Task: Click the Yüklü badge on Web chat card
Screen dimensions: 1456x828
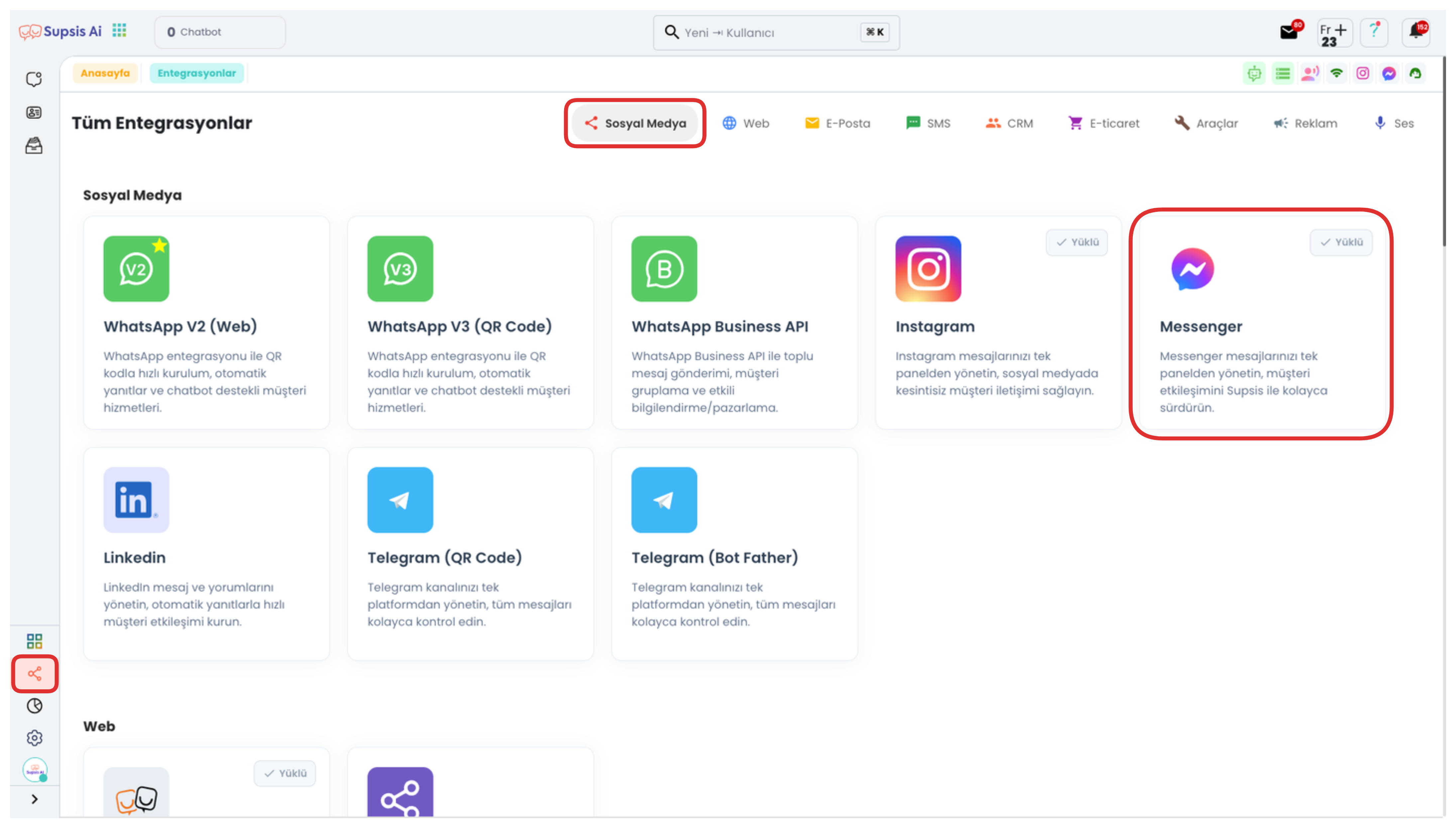Action: point(285,773)
